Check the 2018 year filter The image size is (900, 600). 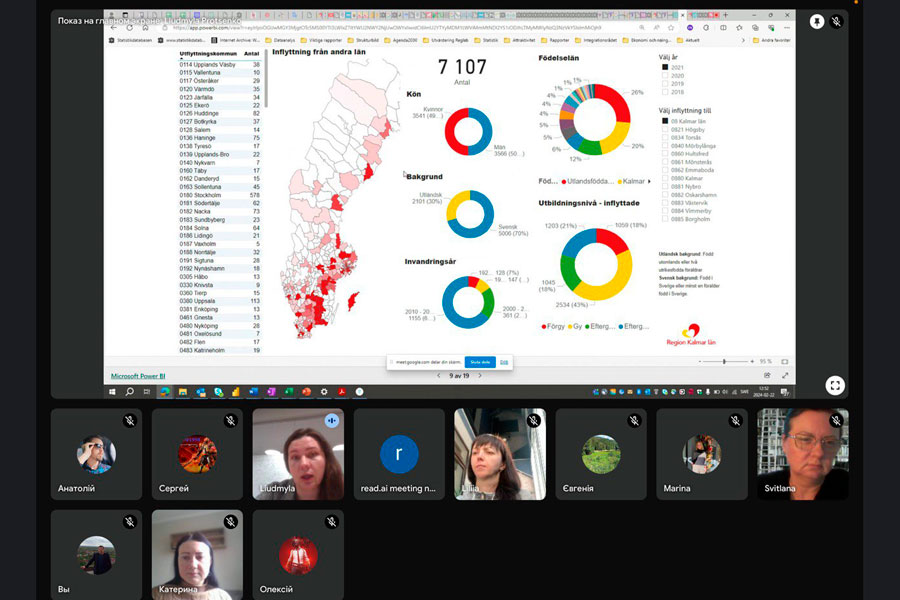tap(665, 91)
